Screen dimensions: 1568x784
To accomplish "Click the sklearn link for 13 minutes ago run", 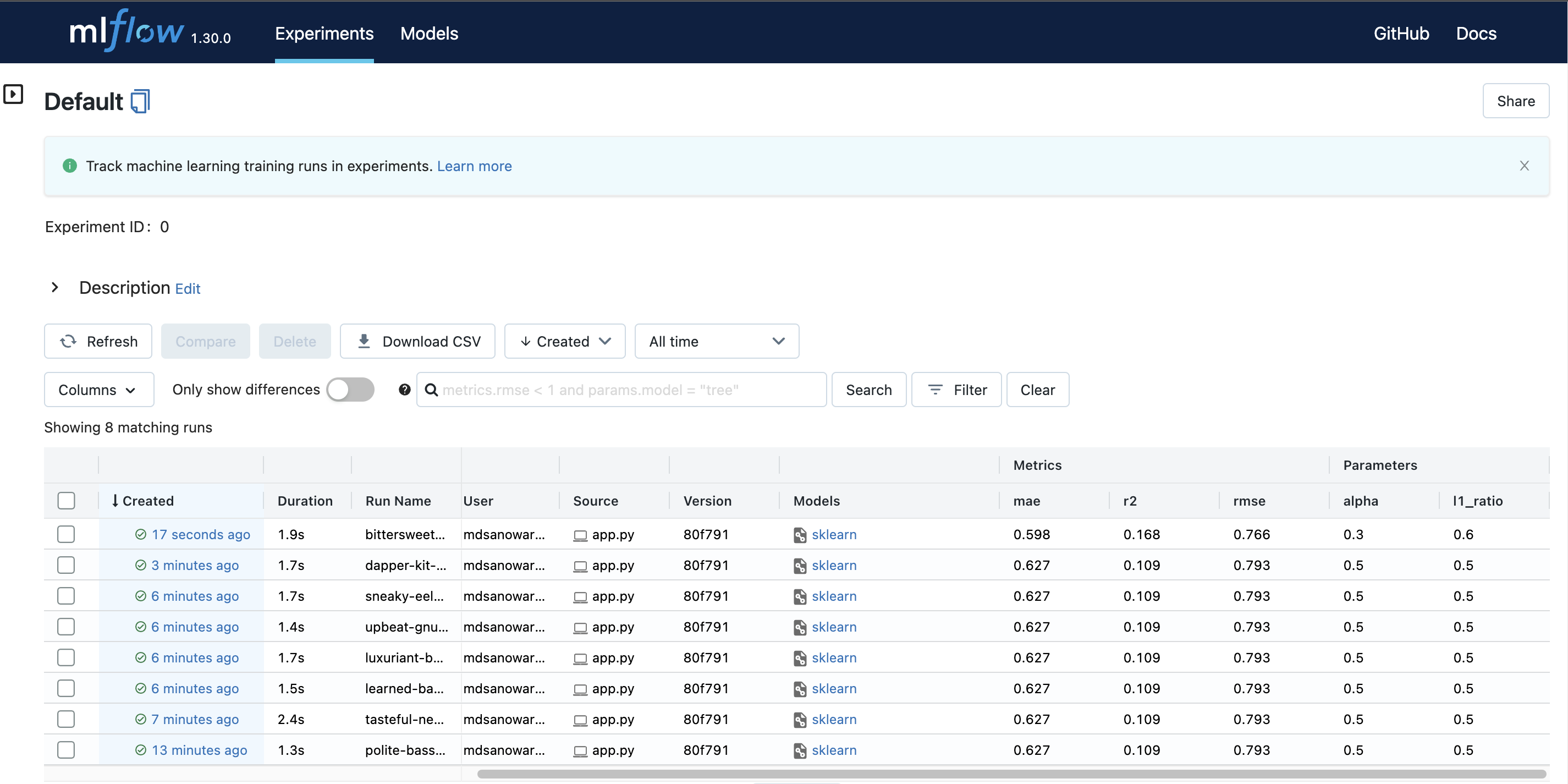I will coord(834,749).
